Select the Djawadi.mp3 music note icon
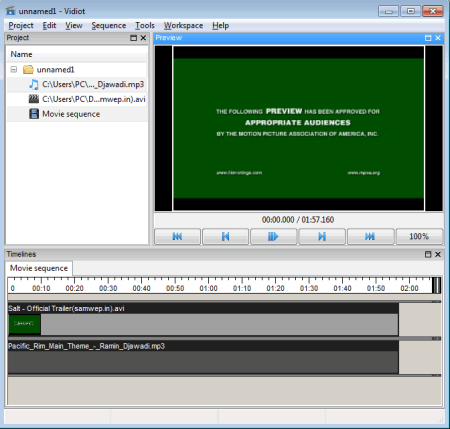Screen dimensions: 450x429 [x=34, y=84]
